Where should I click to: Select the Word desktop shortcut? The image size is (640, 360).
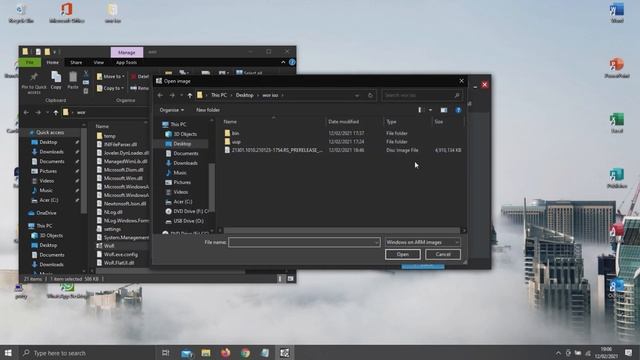(617, 13)
